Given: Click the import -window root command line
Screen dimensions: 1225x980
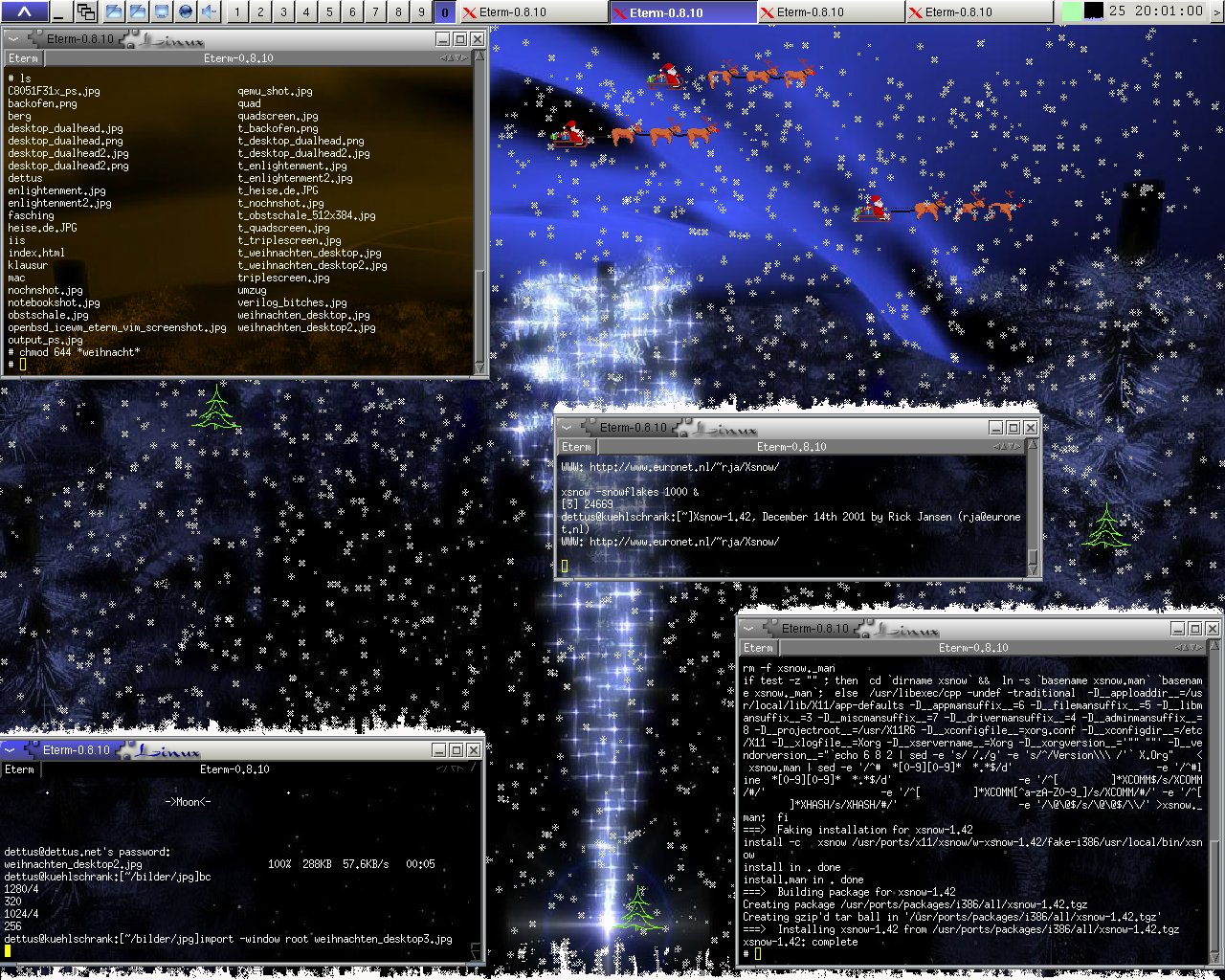Looking at the screenshot, I should 325,939.
